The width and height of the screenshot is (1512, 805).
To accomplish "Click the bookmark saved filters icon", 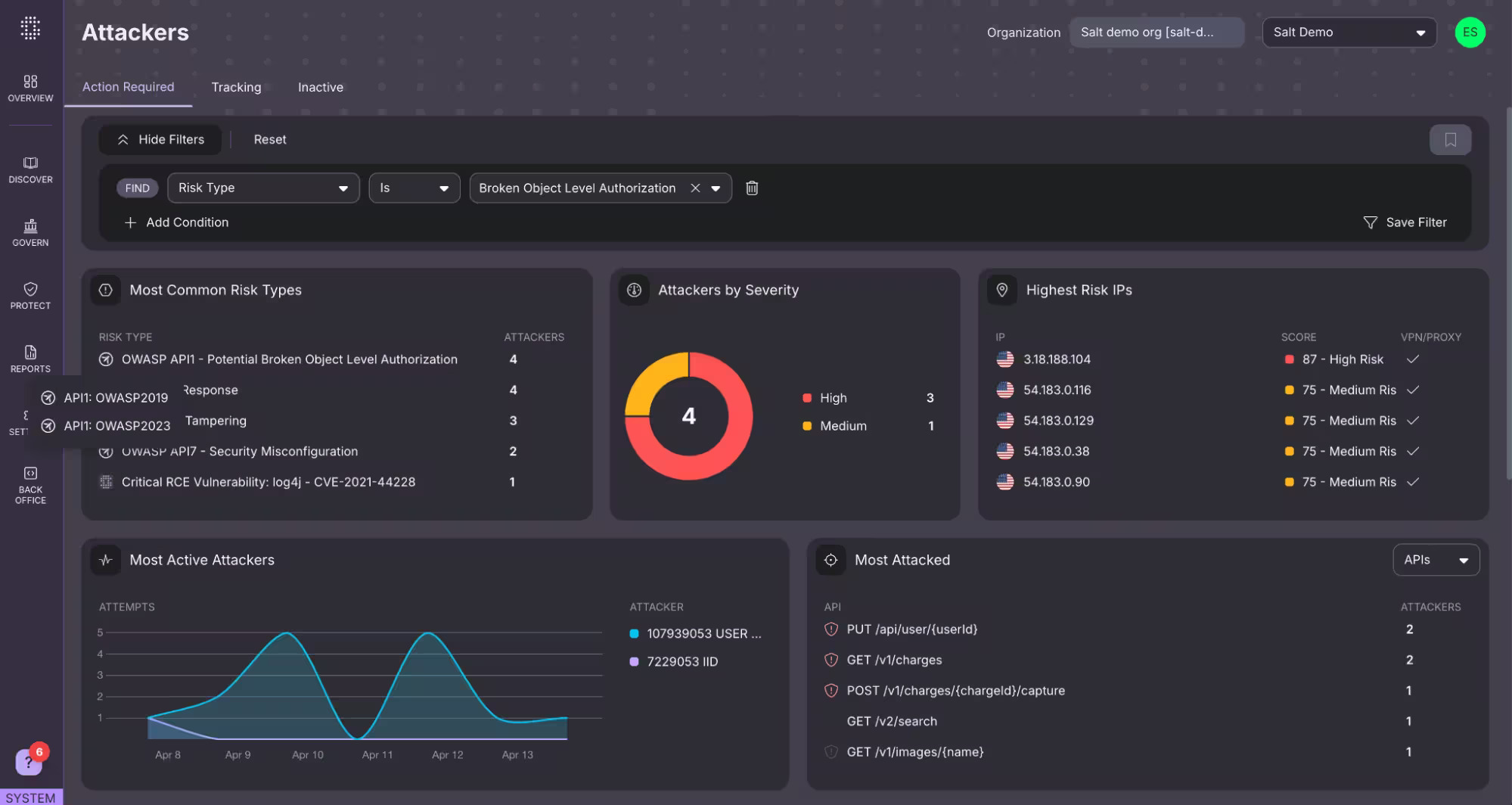I will click(1449, 140).
